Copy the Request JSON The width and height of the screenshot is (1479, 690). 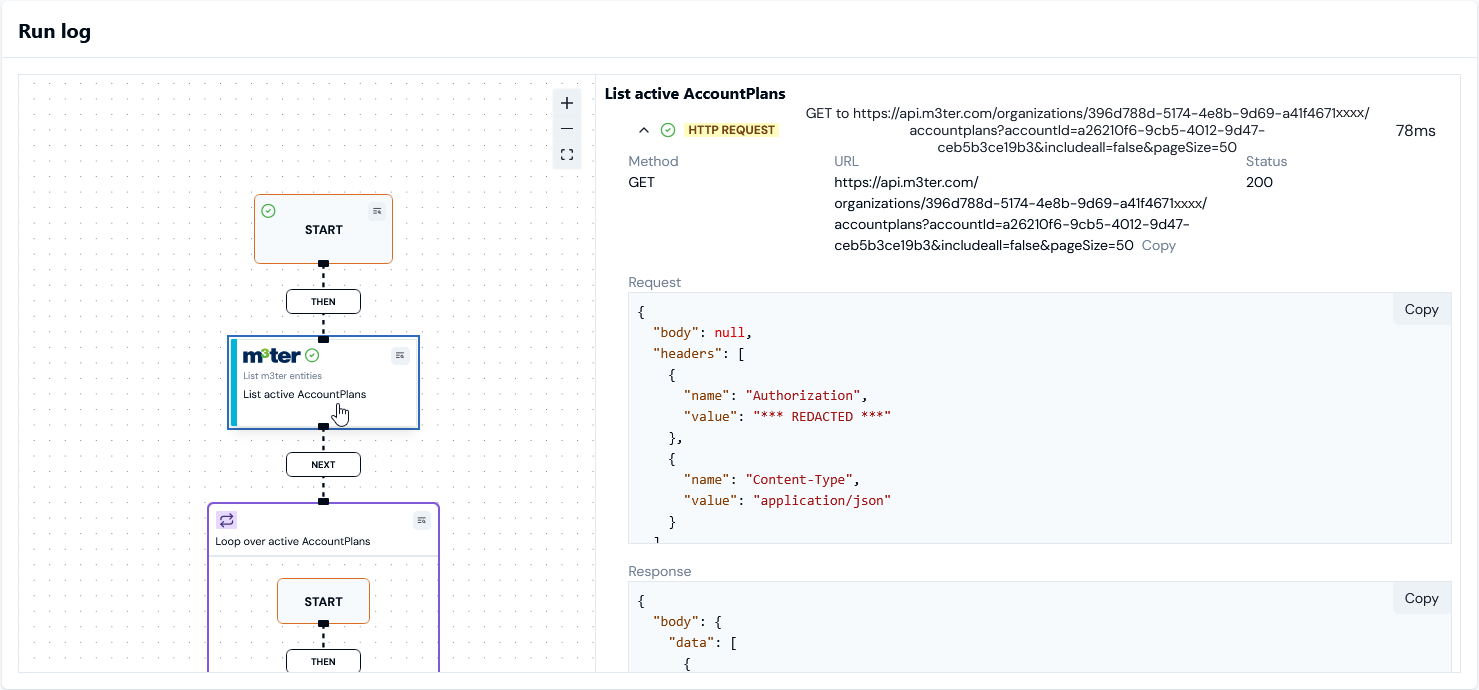tap(1421, 309)
